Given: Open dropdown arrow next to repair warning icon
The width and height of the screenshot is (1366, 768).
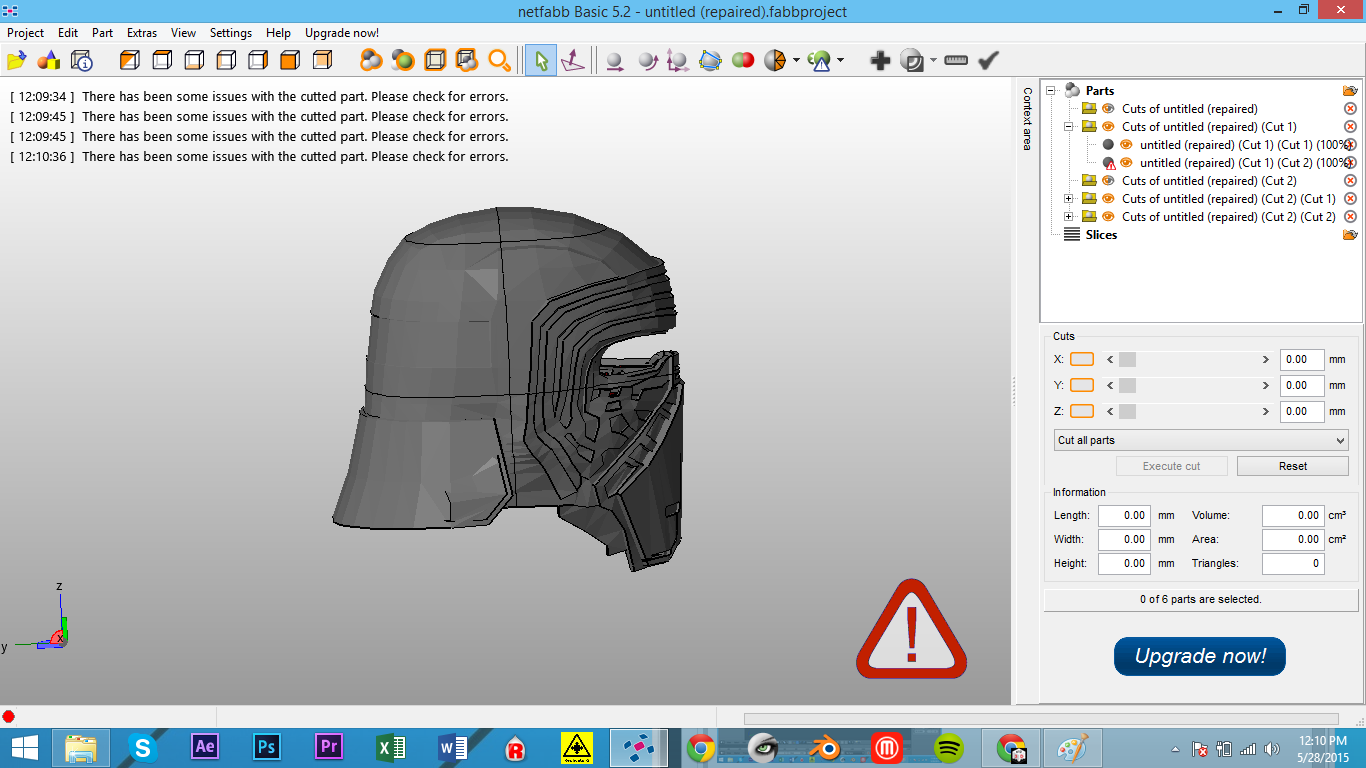Looking at the screenshot, I should (x=840, y=61).
